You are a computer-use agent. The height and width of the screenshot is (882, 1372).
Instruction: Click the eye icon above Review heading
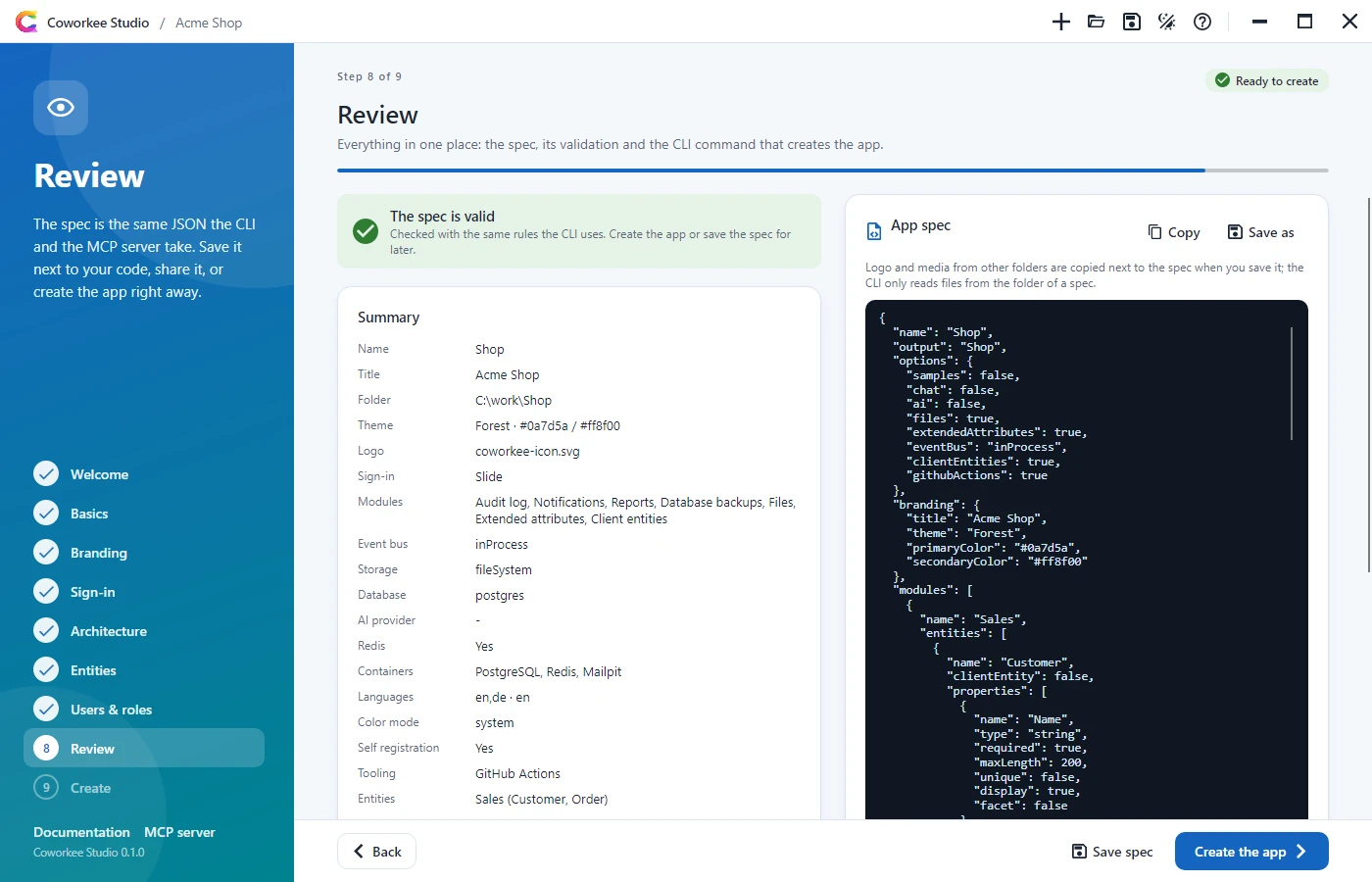61,107
